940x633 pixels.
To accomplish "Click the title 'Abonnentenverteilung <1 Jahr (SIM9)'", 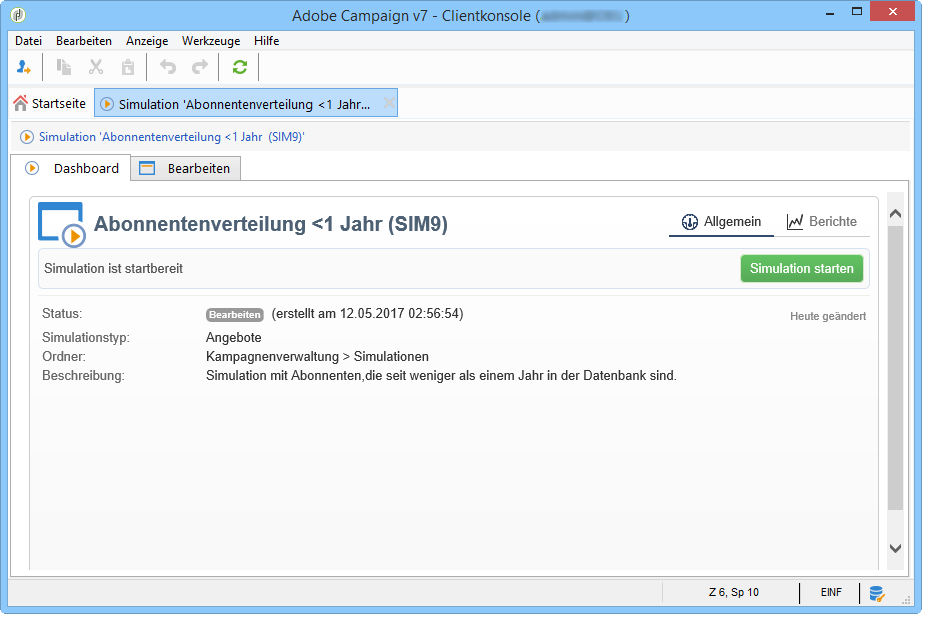I will (x=271, y=224).
